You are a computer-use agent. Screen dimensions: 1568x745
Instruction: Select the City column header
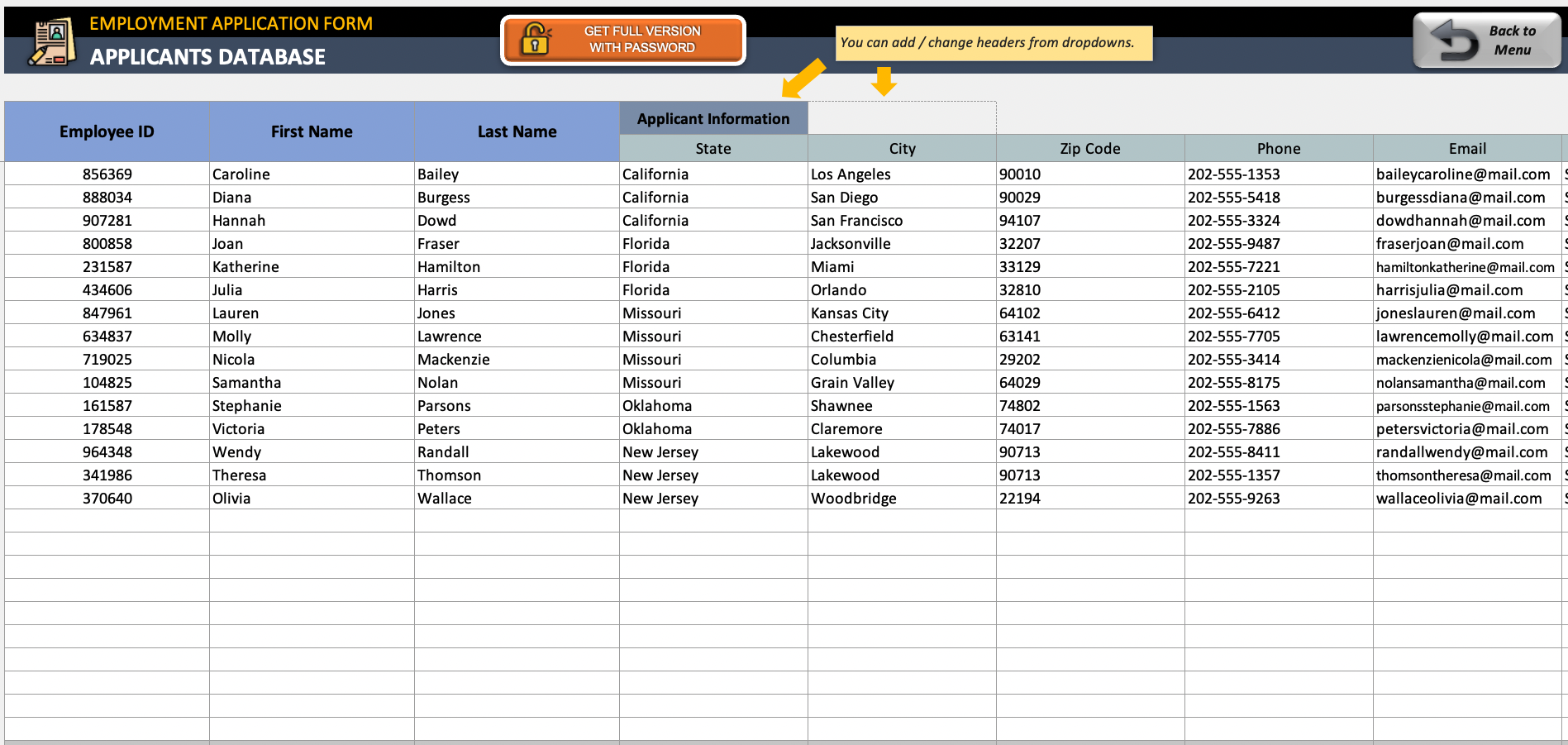point(902,148)
